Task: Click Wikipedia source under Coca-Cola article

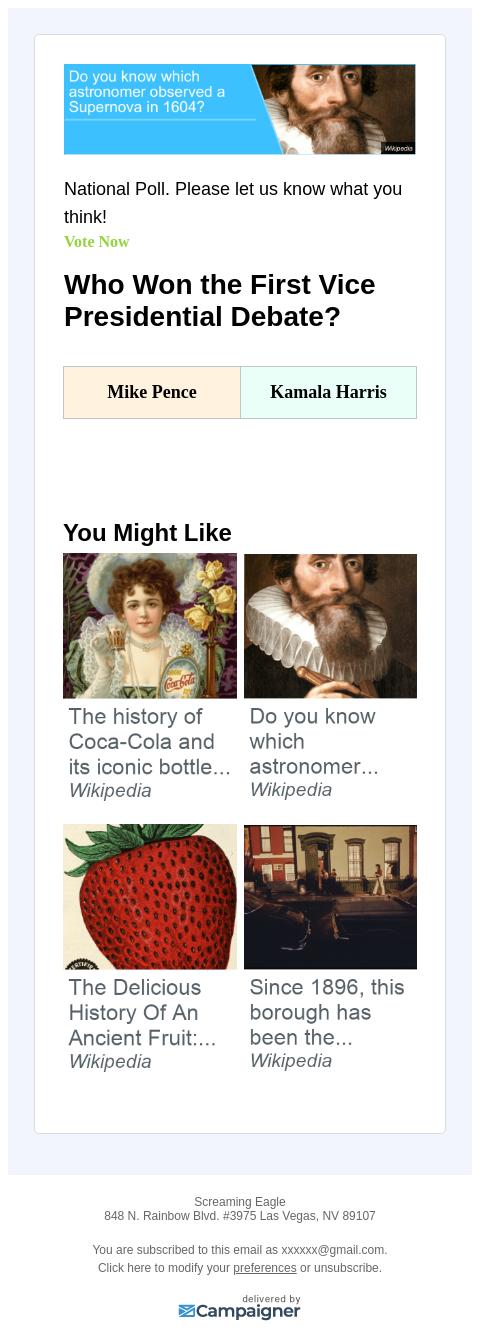Action: (110, 791)
